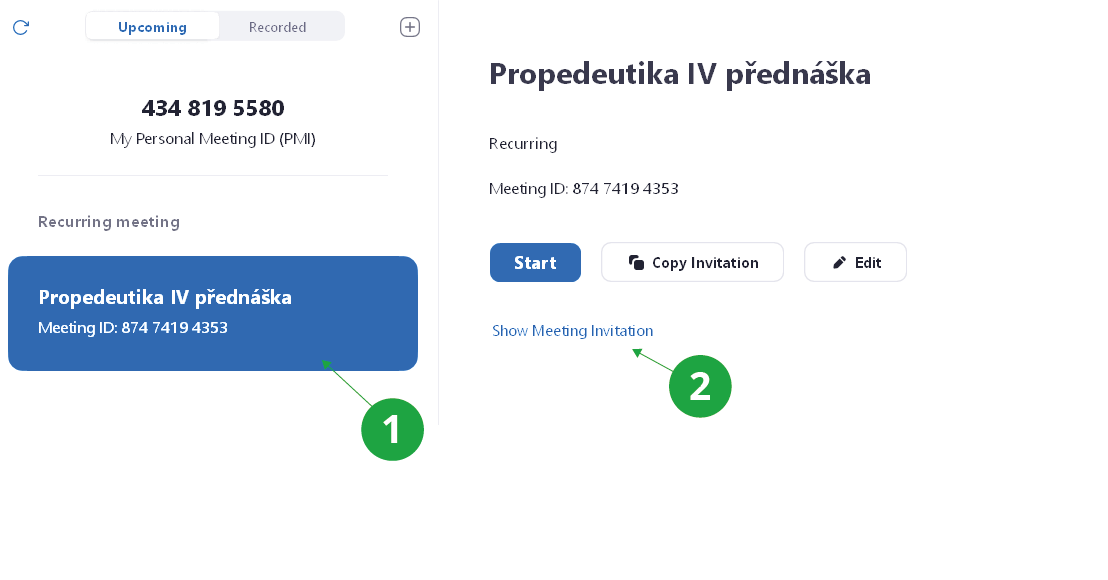Click the Recurring meeting section header

(109, 222)
